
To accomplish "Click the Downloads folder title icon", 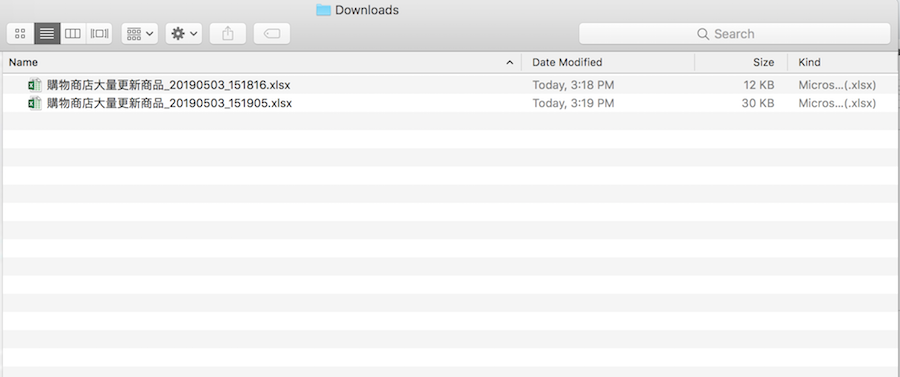I will 323,10.
